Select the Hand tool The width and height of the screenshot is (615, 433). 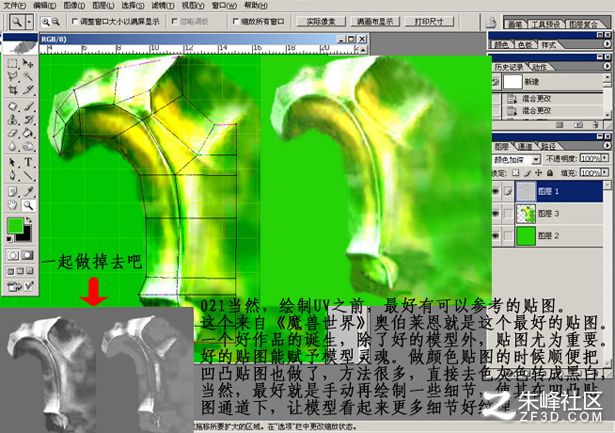13,205
